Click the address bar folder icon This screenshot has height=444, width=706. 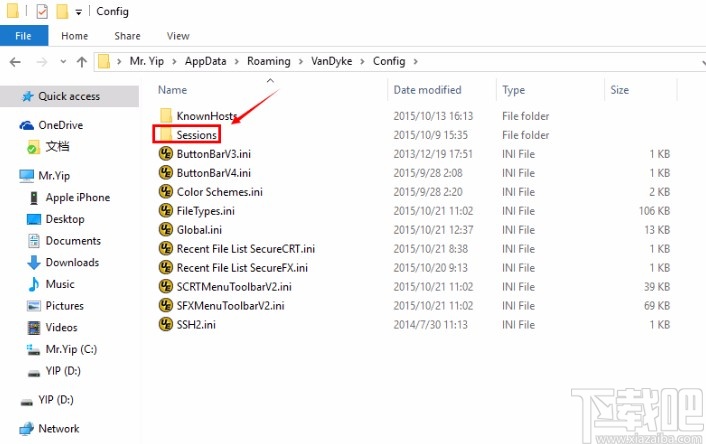coord(104,61)
